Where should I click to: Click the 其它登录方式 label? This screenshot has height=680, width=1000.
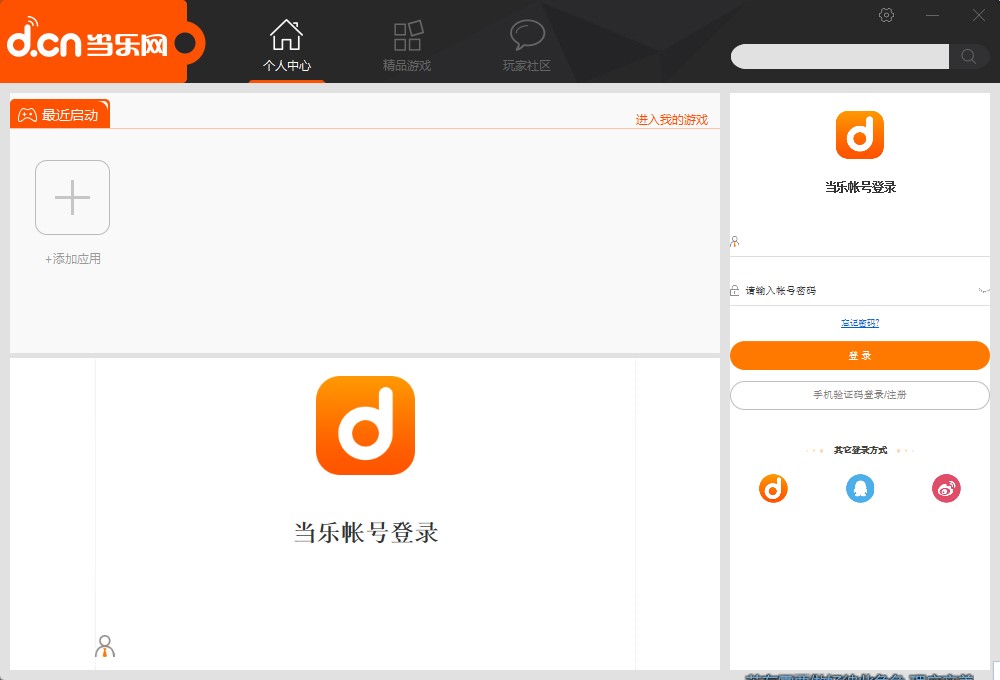tap(860, 450)
